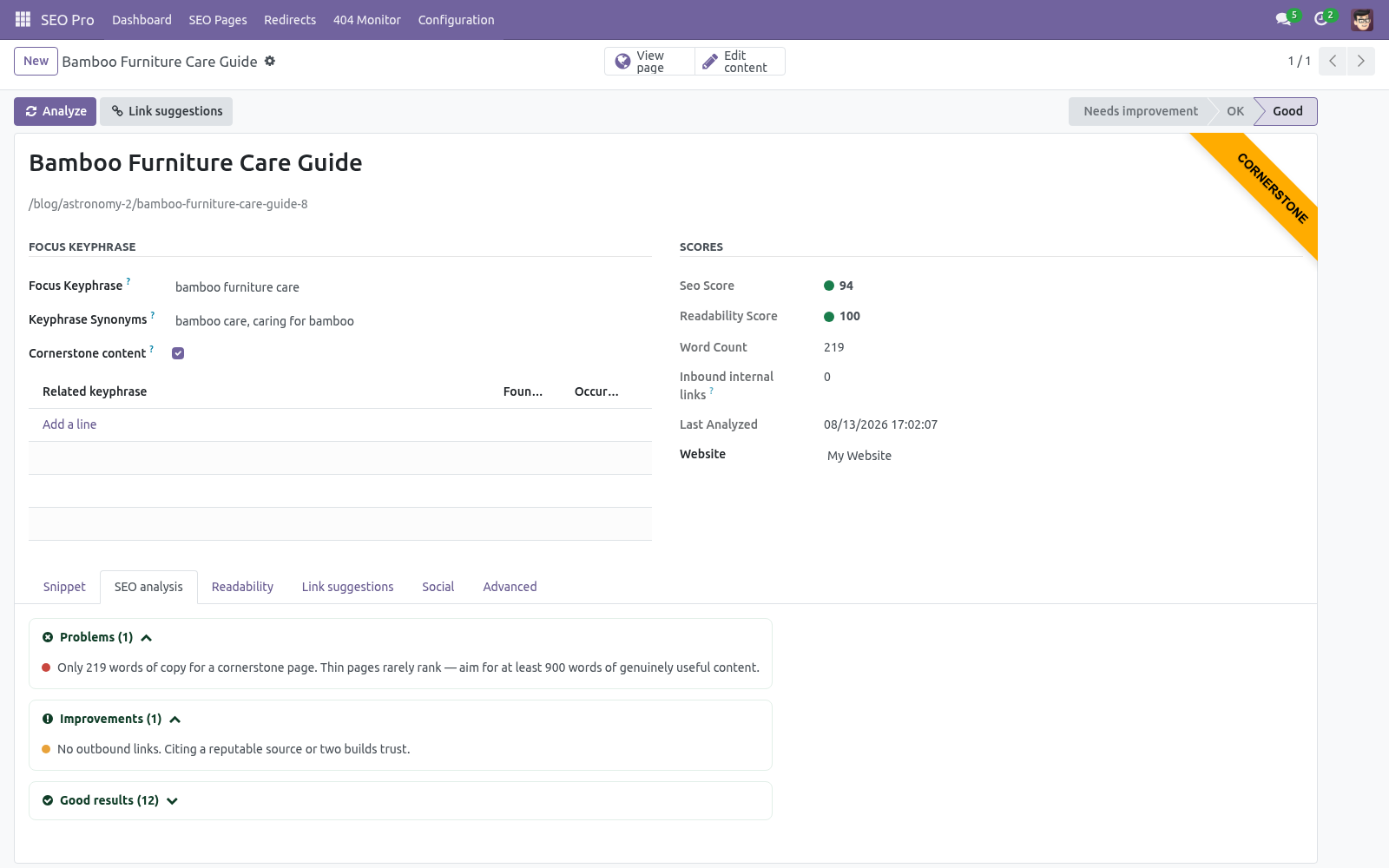
Task: Switch to the Snippet tab
Action: (64, 587)
